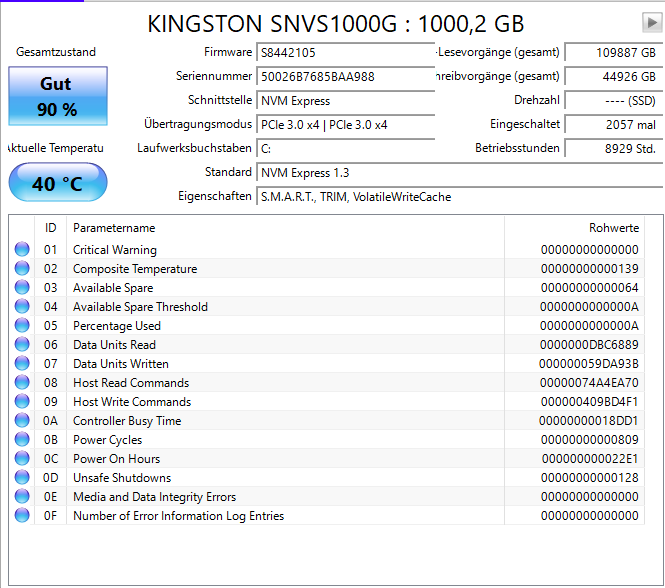Viewport: 665px width, 588px height.
Task: Click the Seriennummer field 50026B7685BAA988
Action: click(x=346, y=77)
